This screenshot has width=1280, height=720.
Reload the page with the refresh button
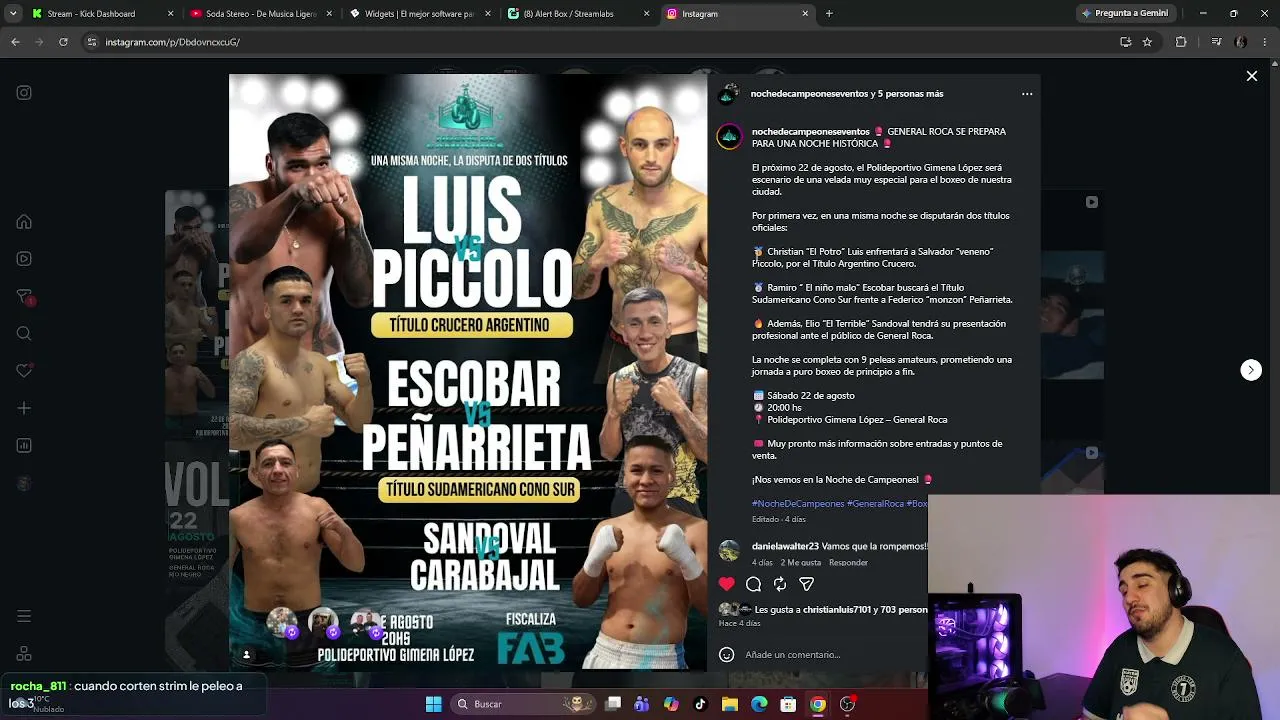pyautogui.click(x=63, y=42)
